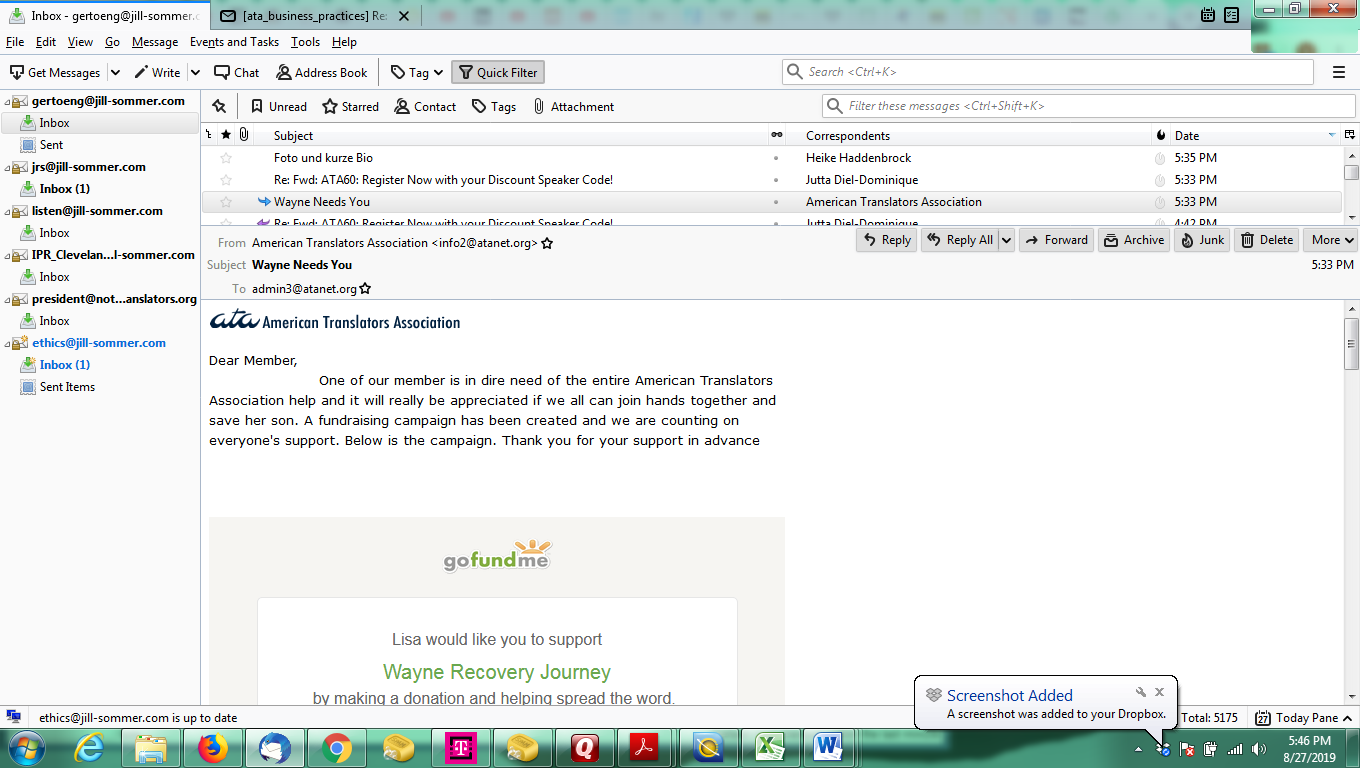Toggle the Starred quick filter
This screenshot has width=1360, height=768.
(x=350, y=107)
